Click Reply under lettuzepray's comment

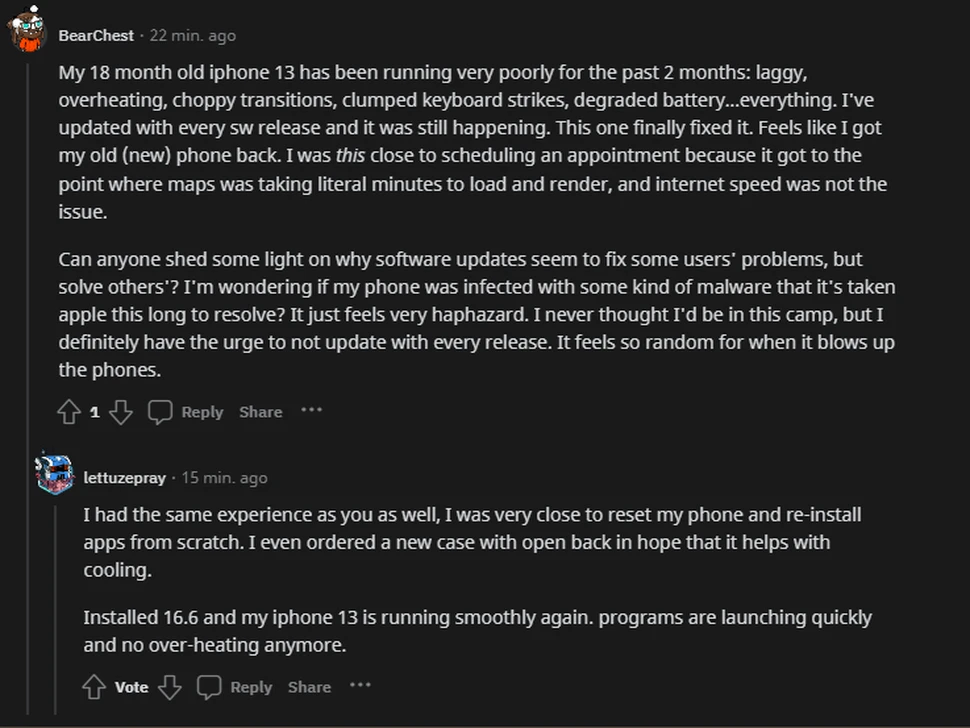251,687
